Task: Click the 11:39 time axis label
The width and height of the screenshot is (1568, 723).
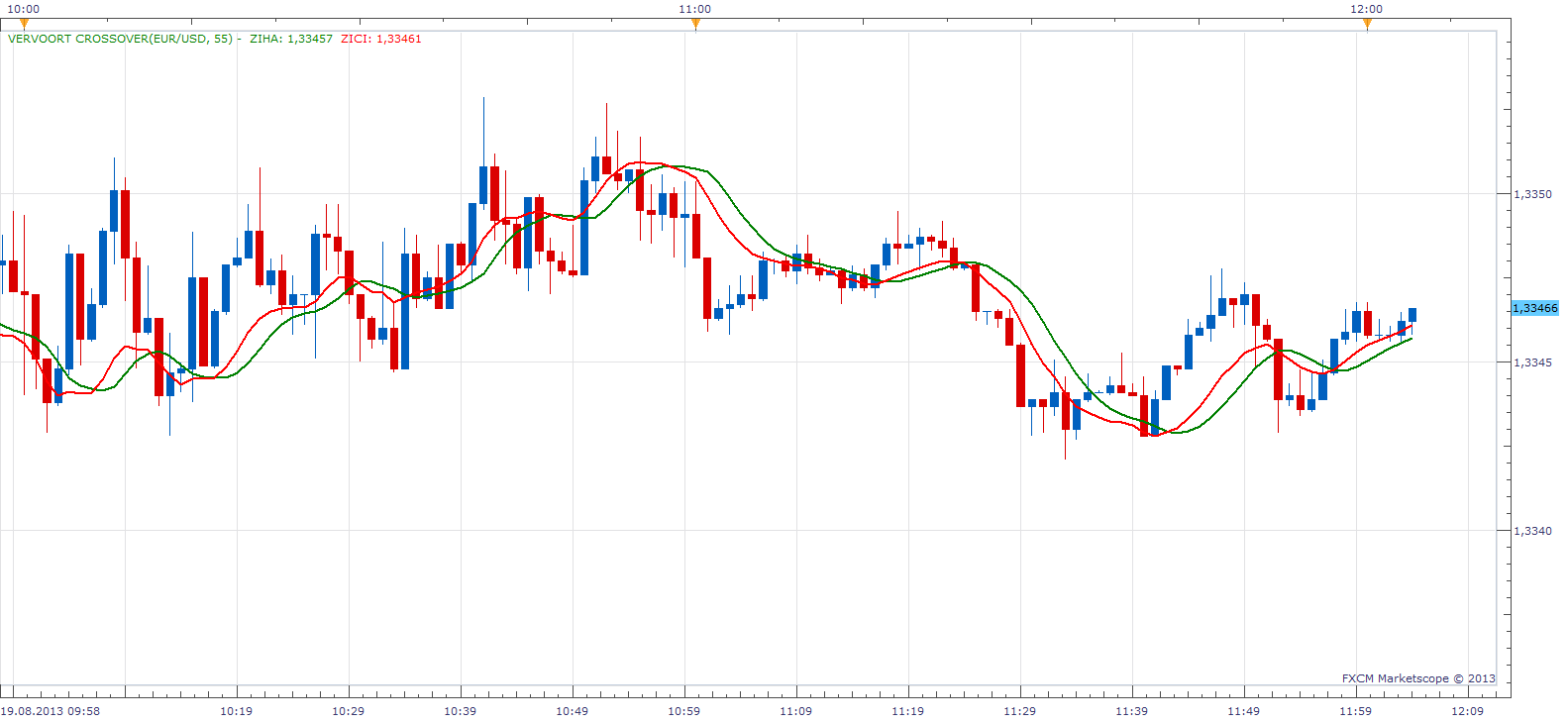Action: tap(1131, 711)
